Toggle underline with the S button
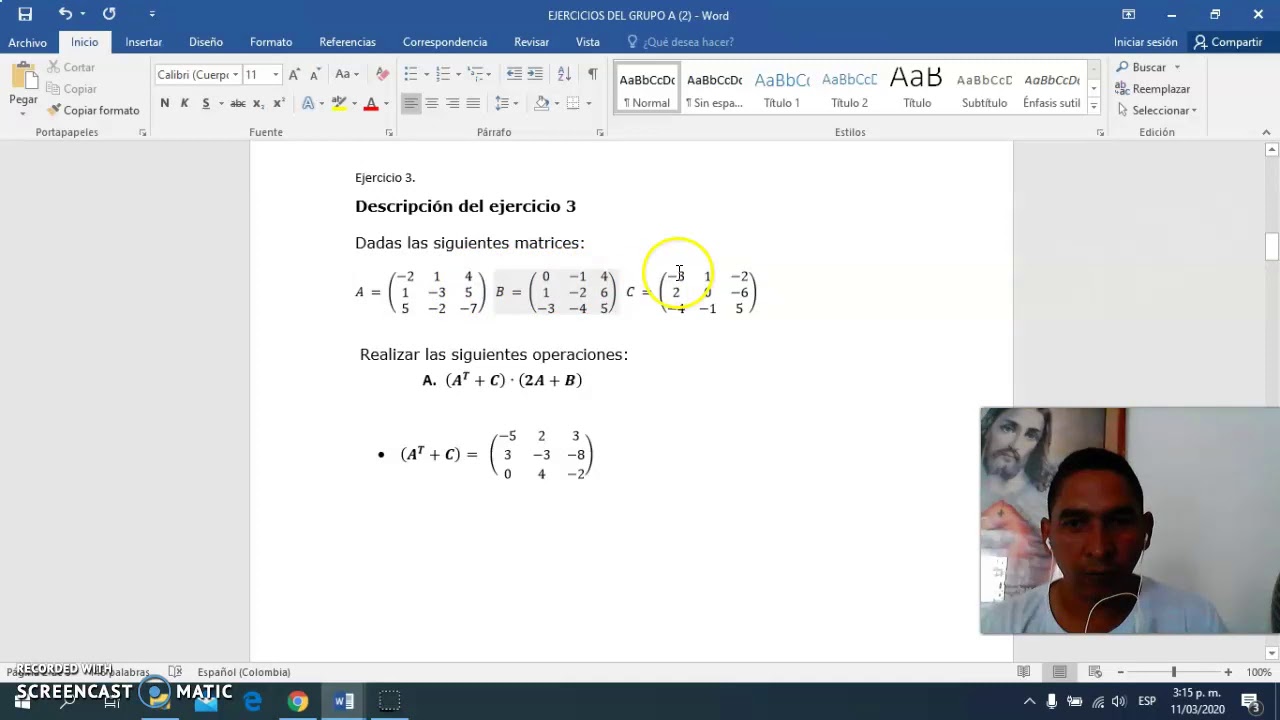Viewport: 1280px width, 720px height. pyautogui.click(x=206, y=103)
